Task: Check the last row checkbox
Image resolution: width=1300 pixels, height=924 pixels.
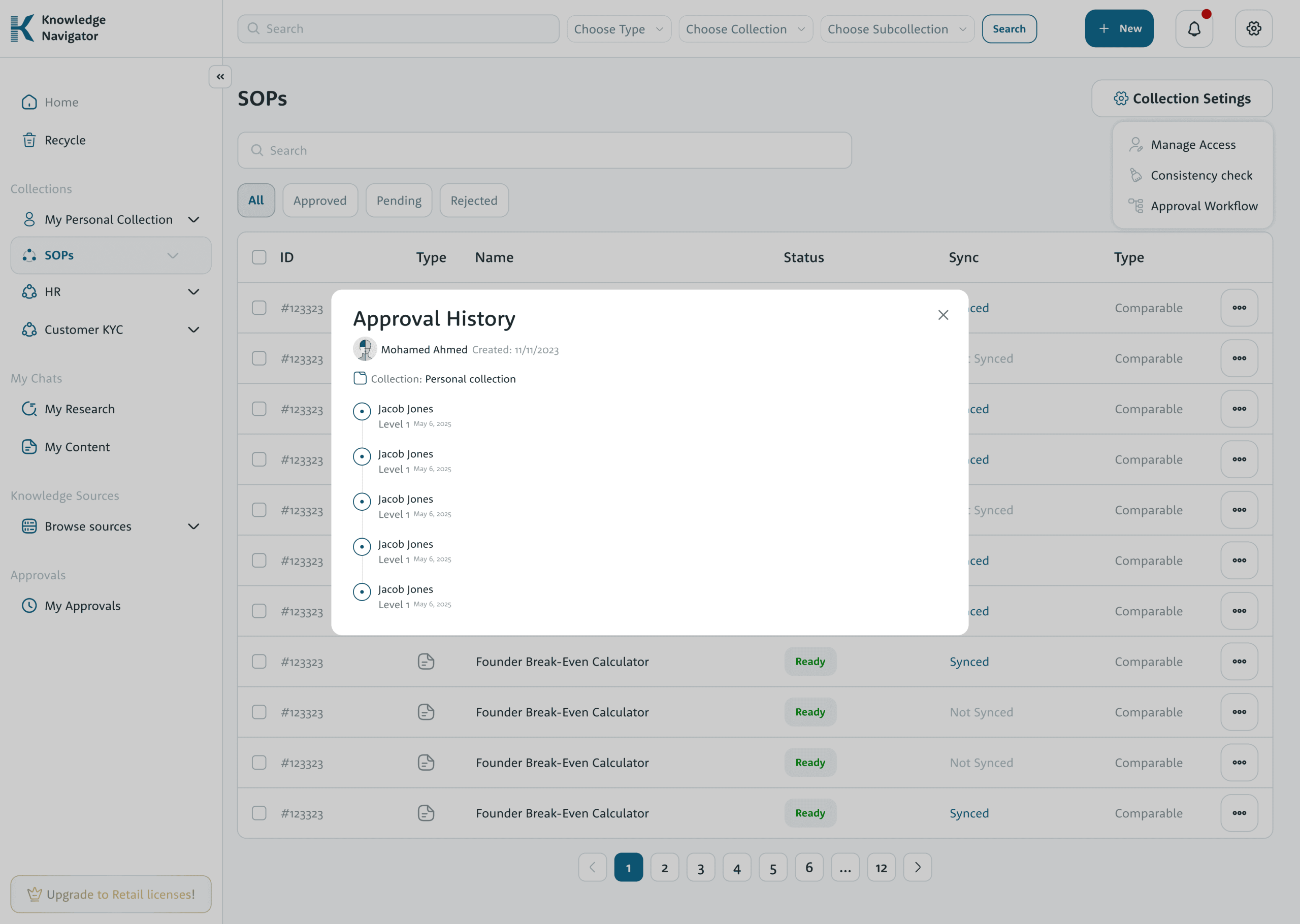Action: (x=259, y=813)
